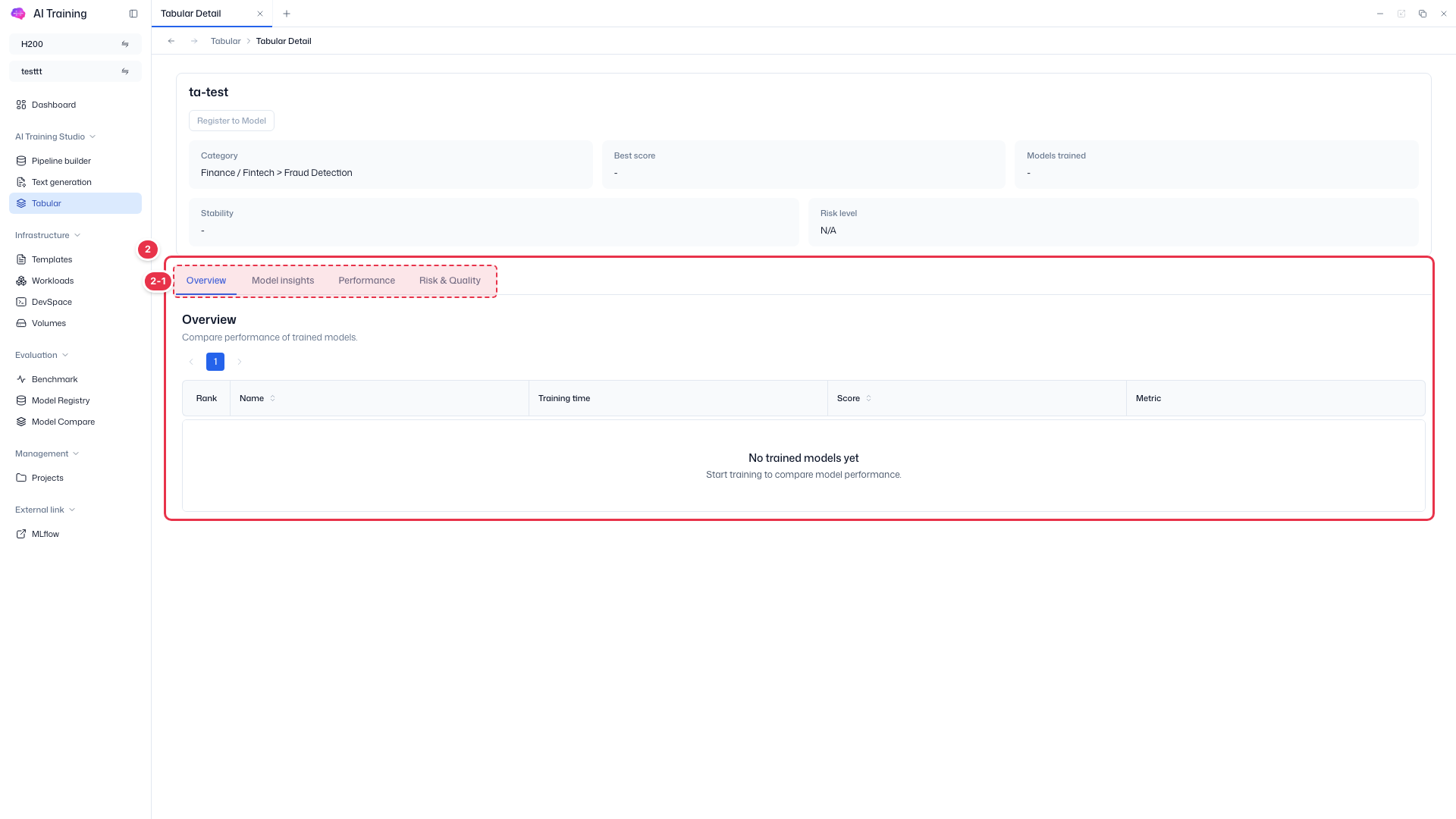Screen dimensions: 1456x819
Task: Follow the Tabular breadcrumb link
Action: pos(225,41)
